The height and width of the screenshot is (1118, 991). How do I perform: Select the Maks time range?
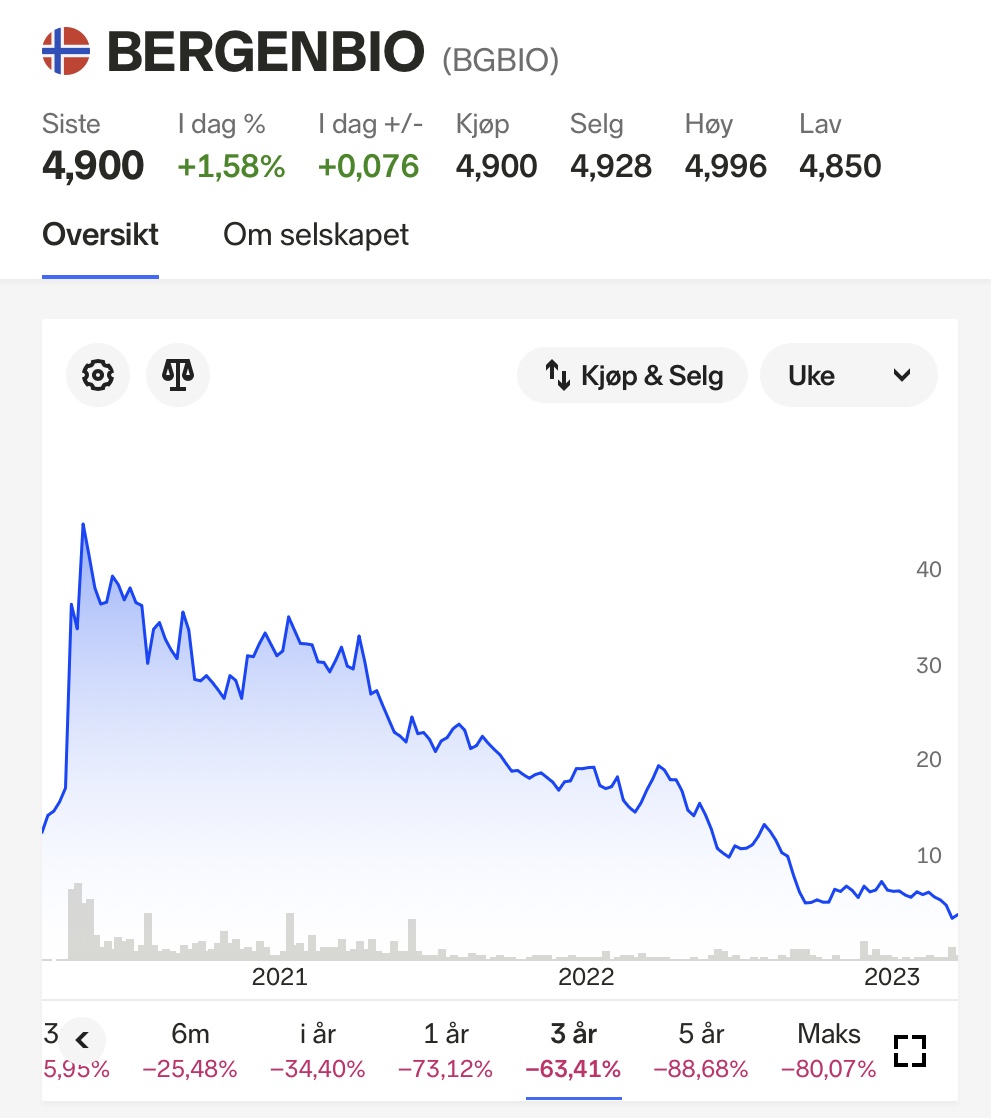click(x=828, y=1050)
